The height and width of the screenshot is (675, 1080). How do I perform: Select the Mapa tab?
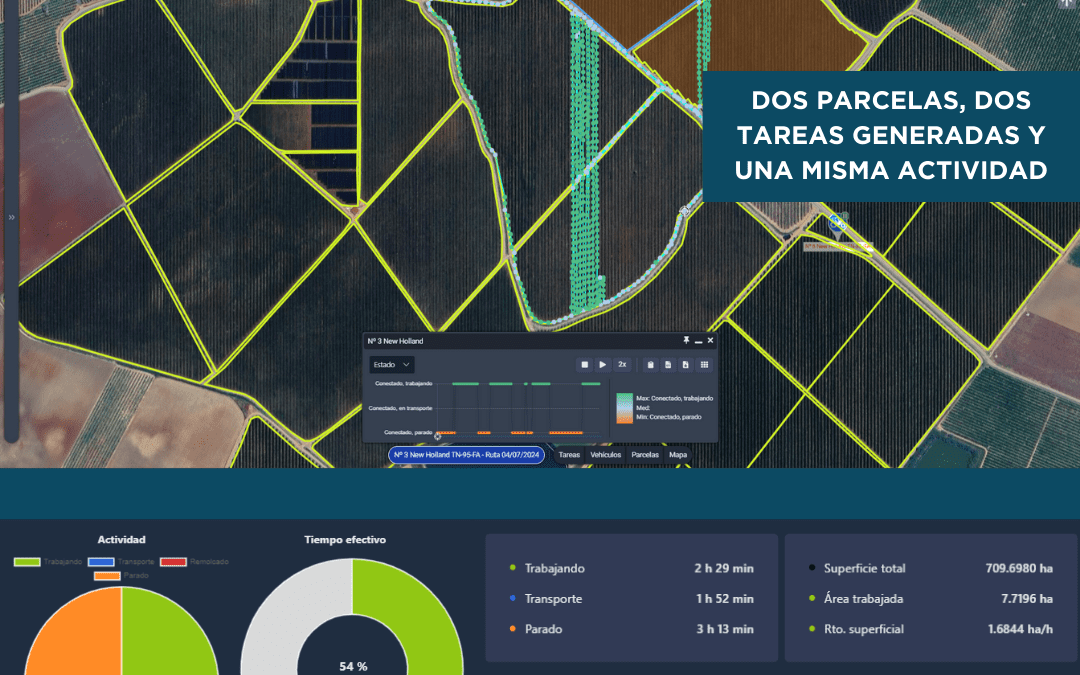(678, 455)
